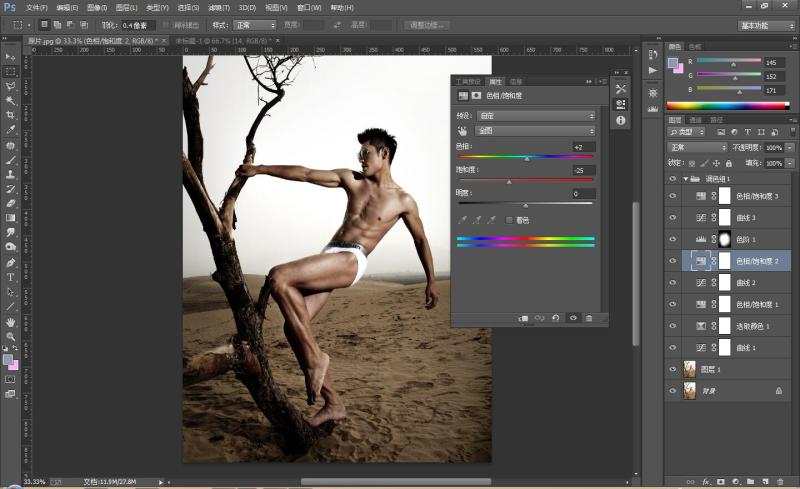Open the Info panel icon
Viewport: 800px width, 489px height.
tap(620, 120)
